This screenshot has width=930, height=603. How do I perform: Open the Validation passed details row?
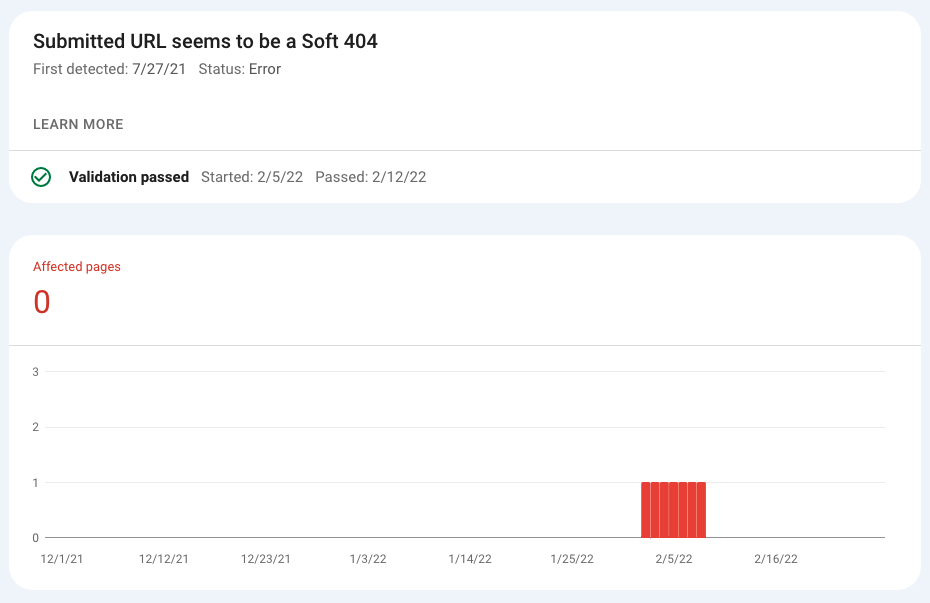(x=464, y=177)
